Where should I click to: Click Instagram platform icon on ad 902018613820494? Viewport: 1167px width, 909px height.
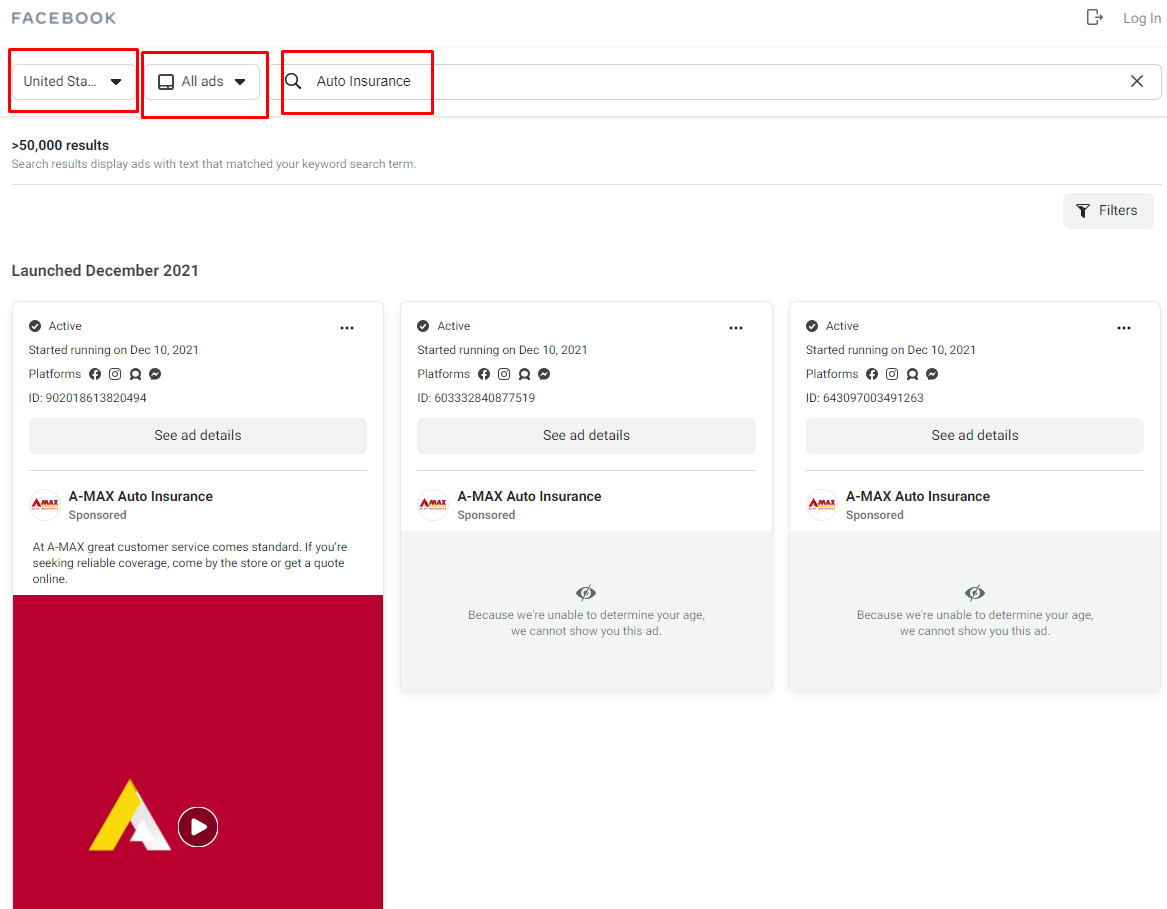coord(115,374)
